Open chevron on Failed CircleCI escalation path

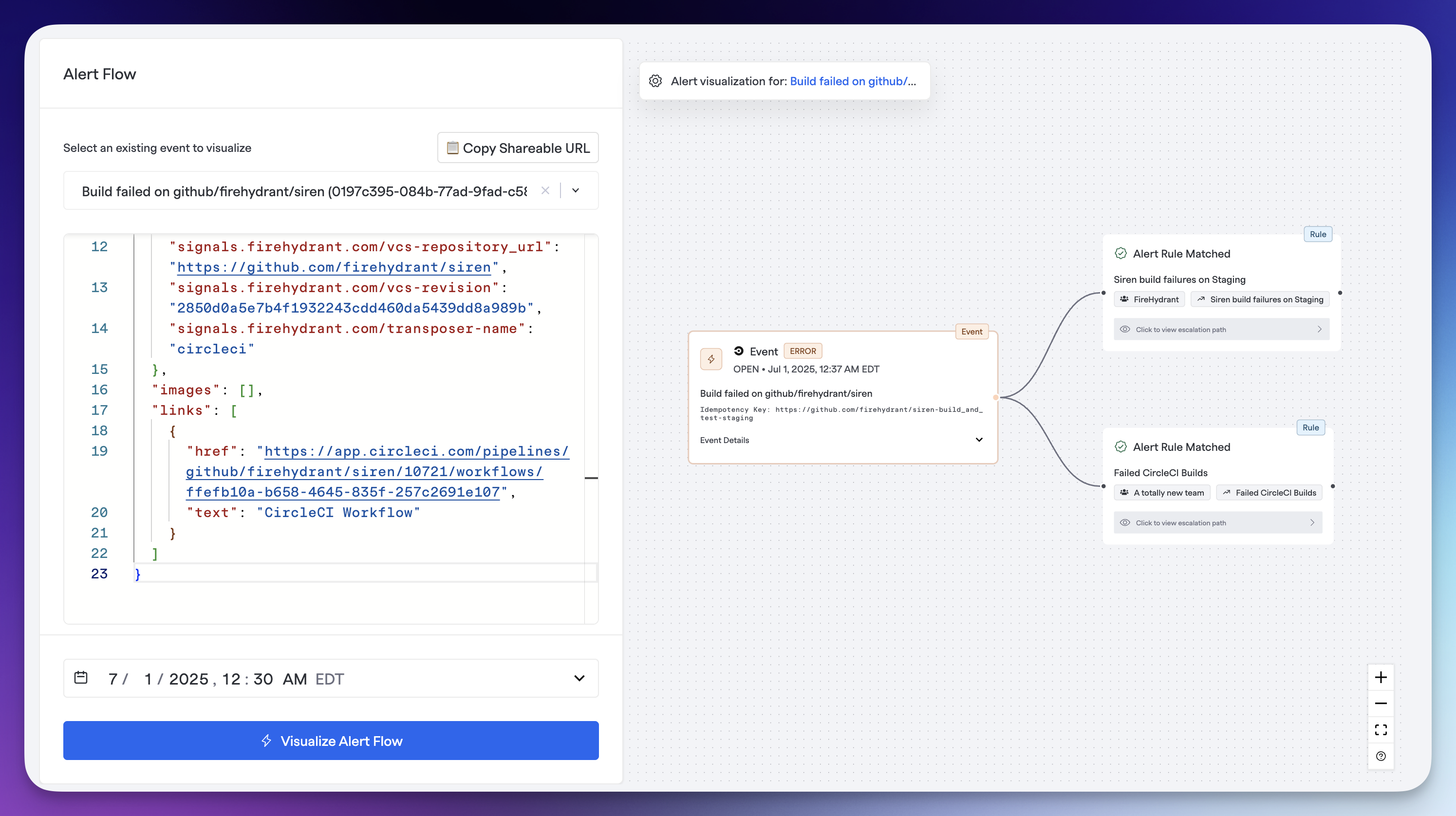(x=1312, y=523)
